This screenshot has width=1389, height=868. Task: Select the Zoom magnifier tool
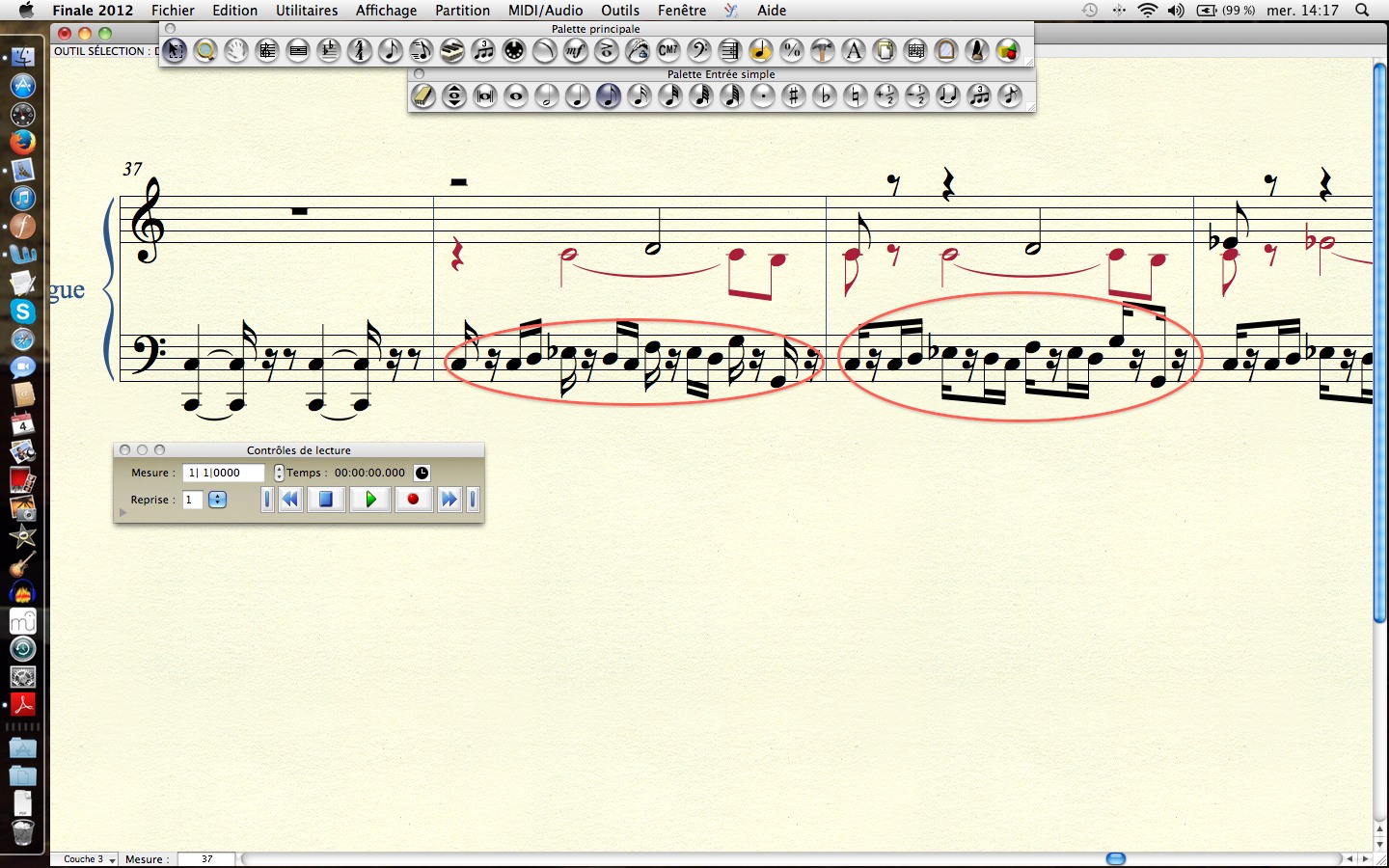[204, 51]
